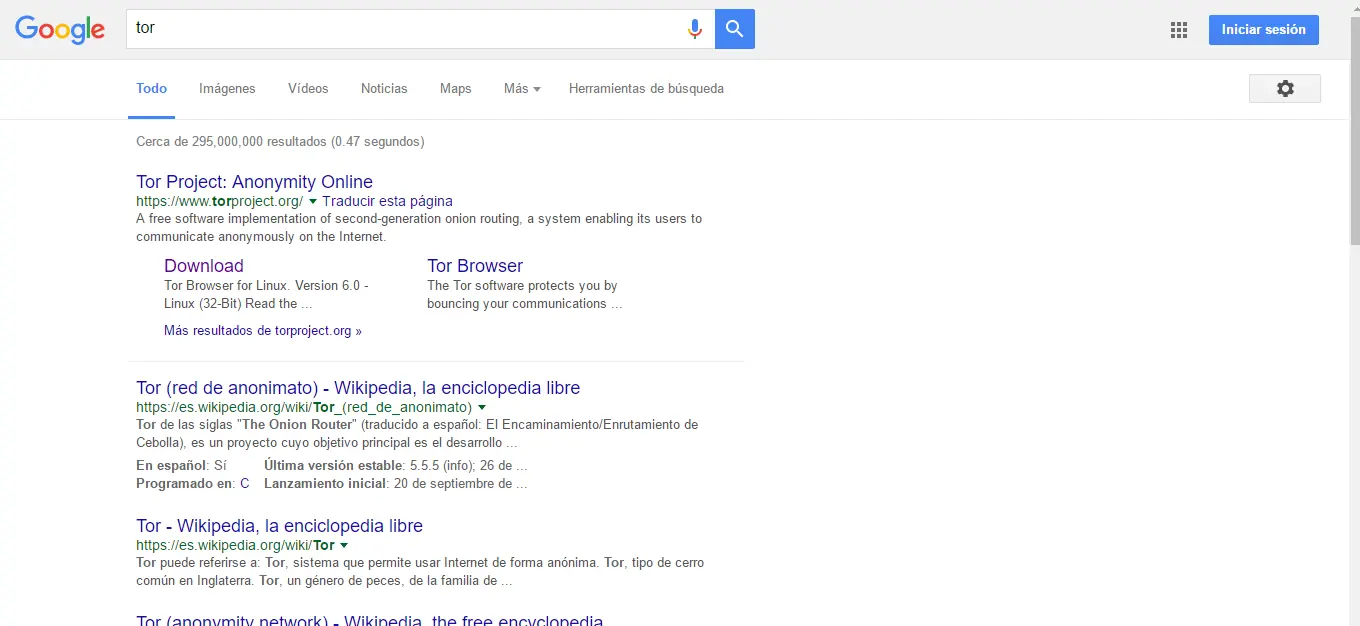Switch to the Imágenes tab
This screenshot has height=626, width=1360.
[x=227, y=89]
